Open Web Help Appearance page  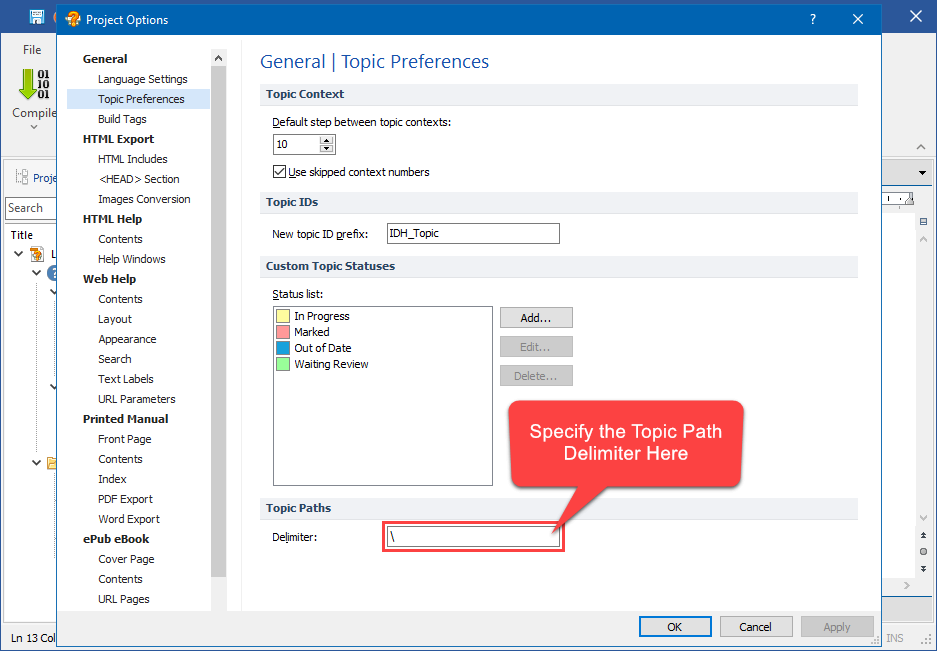point(127,339)
